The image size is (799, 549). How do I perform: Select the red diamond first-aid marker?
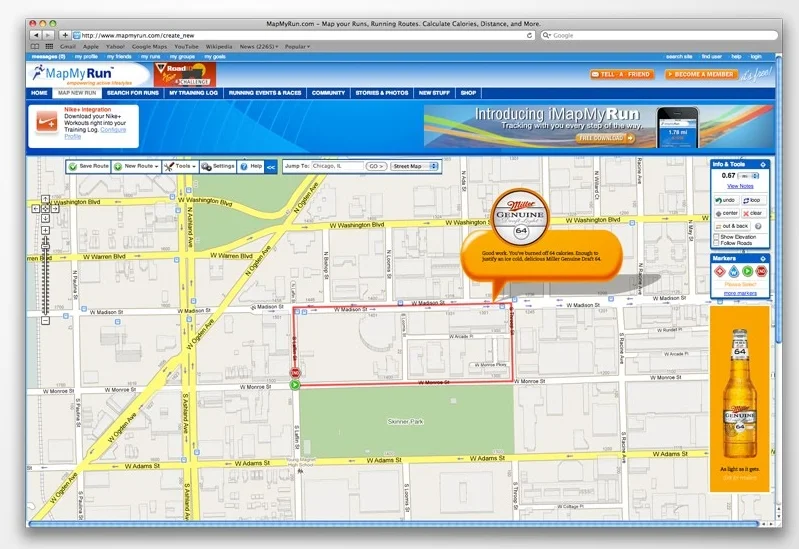(720, 271)
